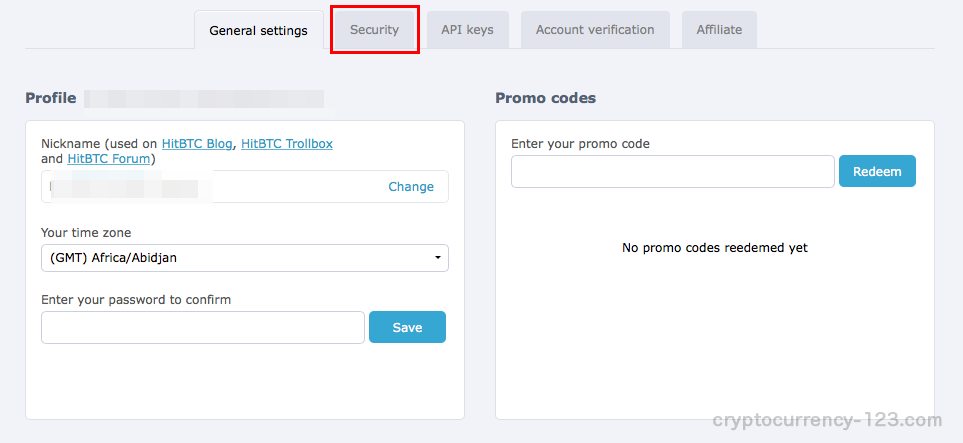Open the (GMT) Africa/Abidjan selector
The height and width of the screenshot is (443, 963).
[244, 258]
